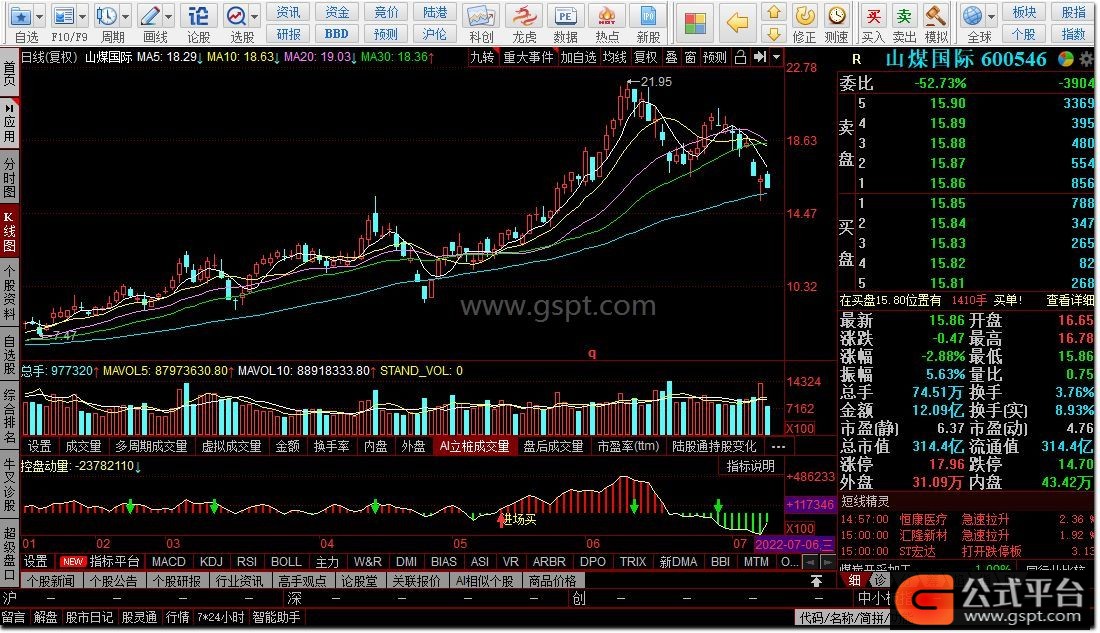Viewport: 1100px width, 633px height.
Task: Switch to the MACD indicator tab
Action: [x=169, y=562]
